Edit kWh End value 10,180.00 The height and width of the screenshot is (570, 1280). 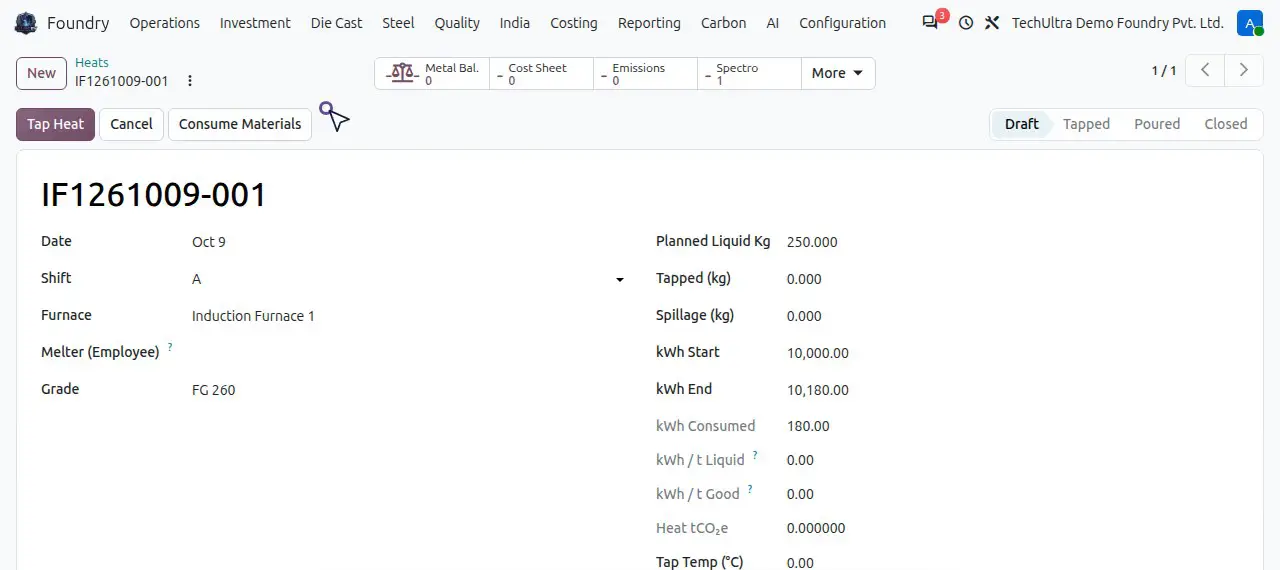pyautogui.click(x=1013, y=390)
